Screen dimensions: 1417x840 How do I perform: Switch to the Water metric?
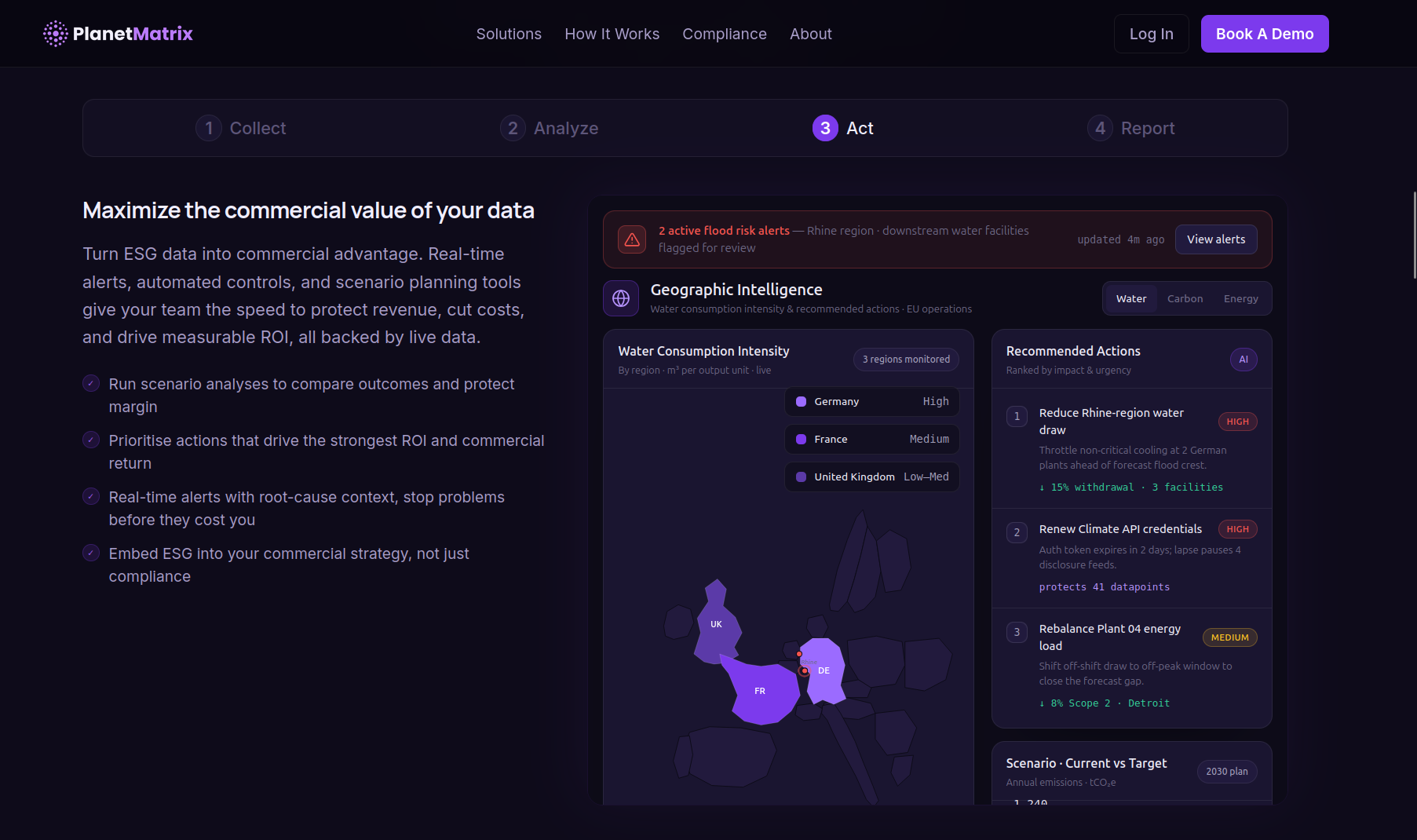(x=1131, y=298)
